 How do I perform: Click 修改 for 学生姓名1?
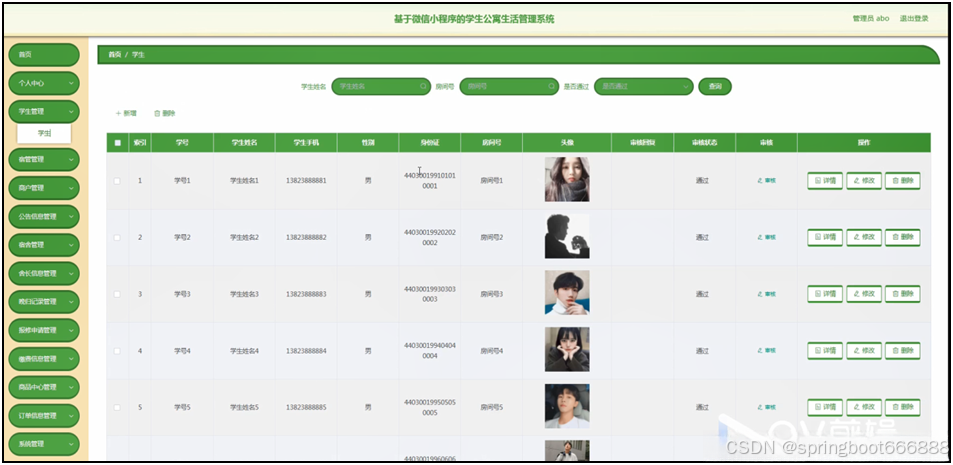[x=864, y=181]
